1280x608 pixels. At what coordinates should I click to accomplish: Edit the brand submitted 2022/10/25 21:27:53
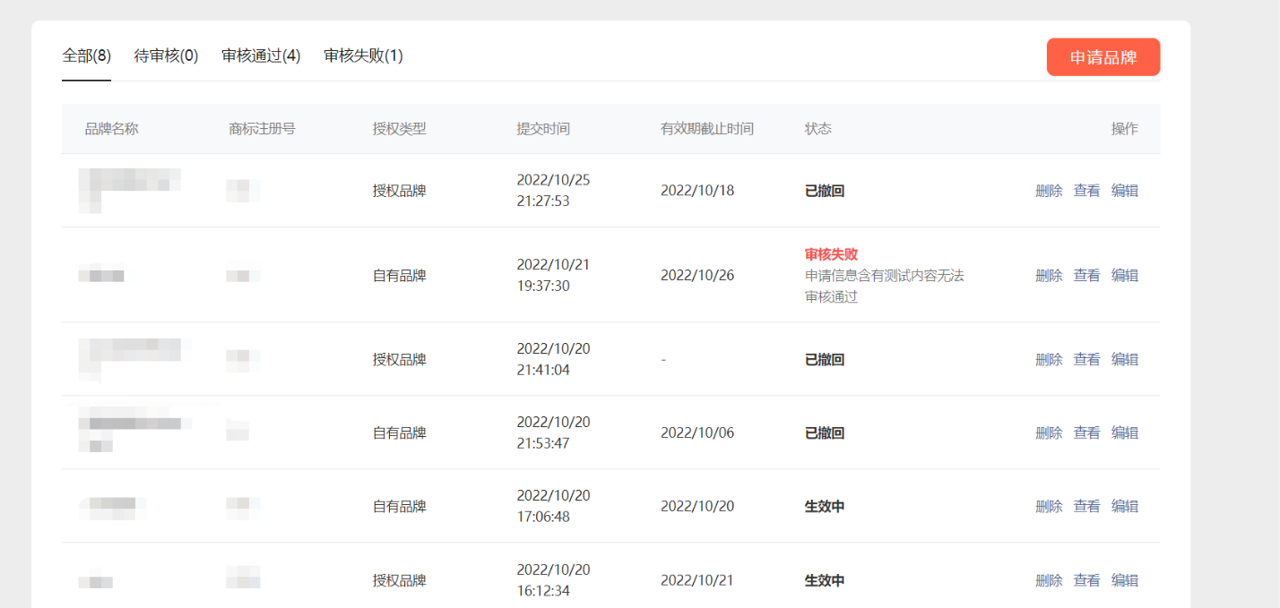click(x=1125, y=191)
